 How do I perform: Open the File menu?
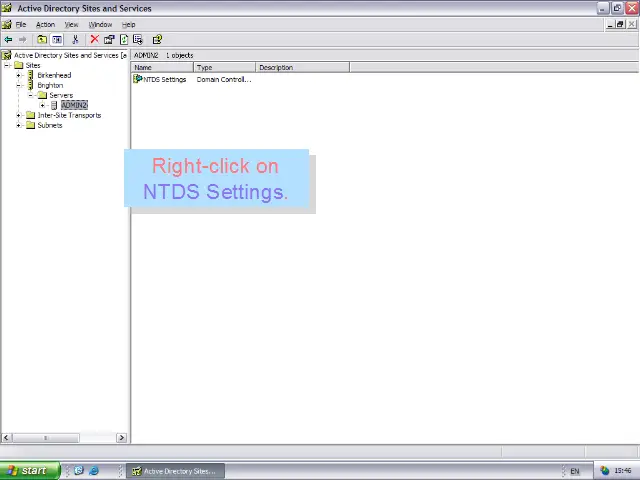click(21, 24)
